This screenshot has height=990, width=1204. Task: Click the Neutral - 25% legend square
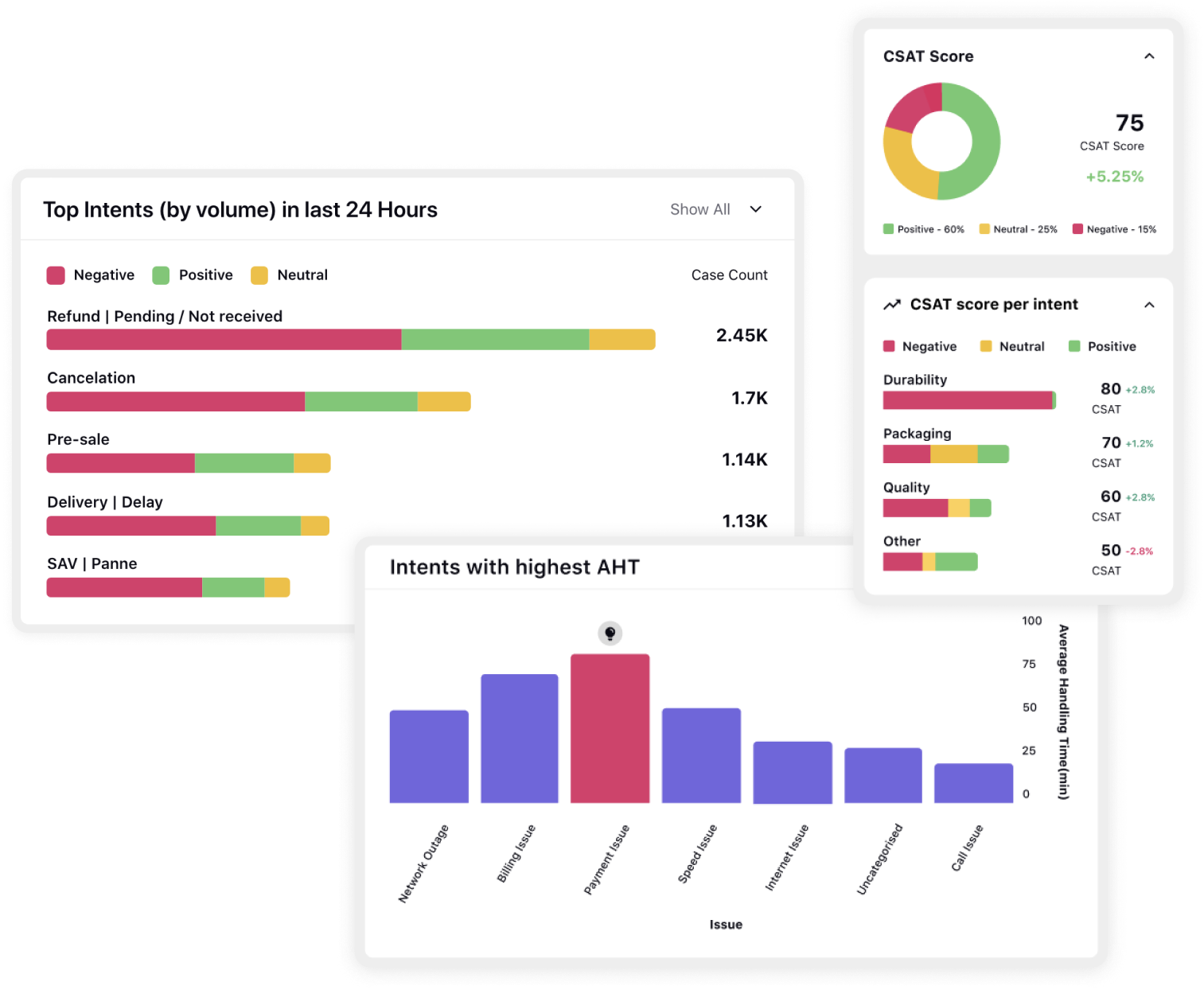tap(984, 229)
